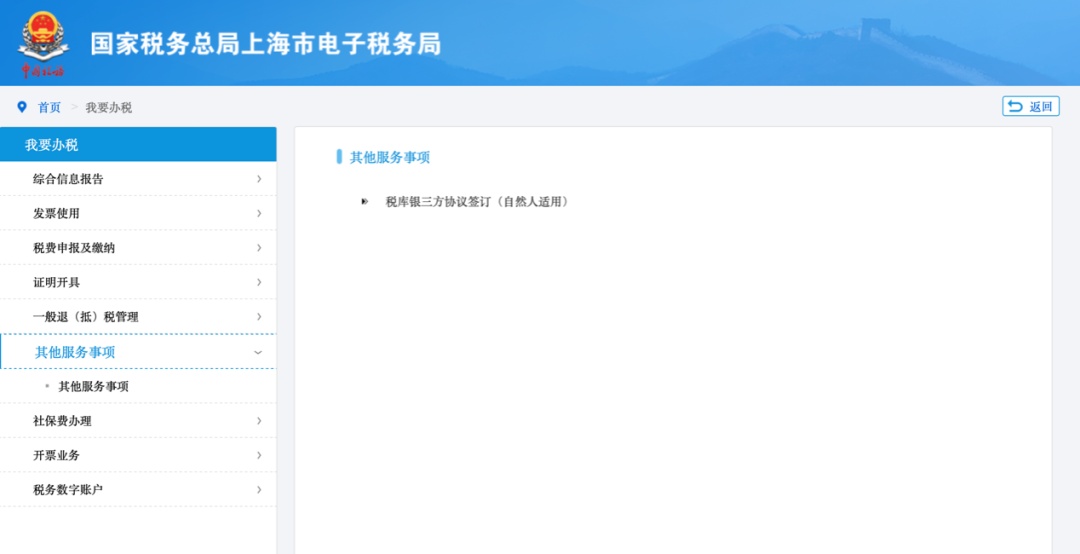Click the tax bureau national emblem logo
The image size is (1080, 554).
pos(42,40)
